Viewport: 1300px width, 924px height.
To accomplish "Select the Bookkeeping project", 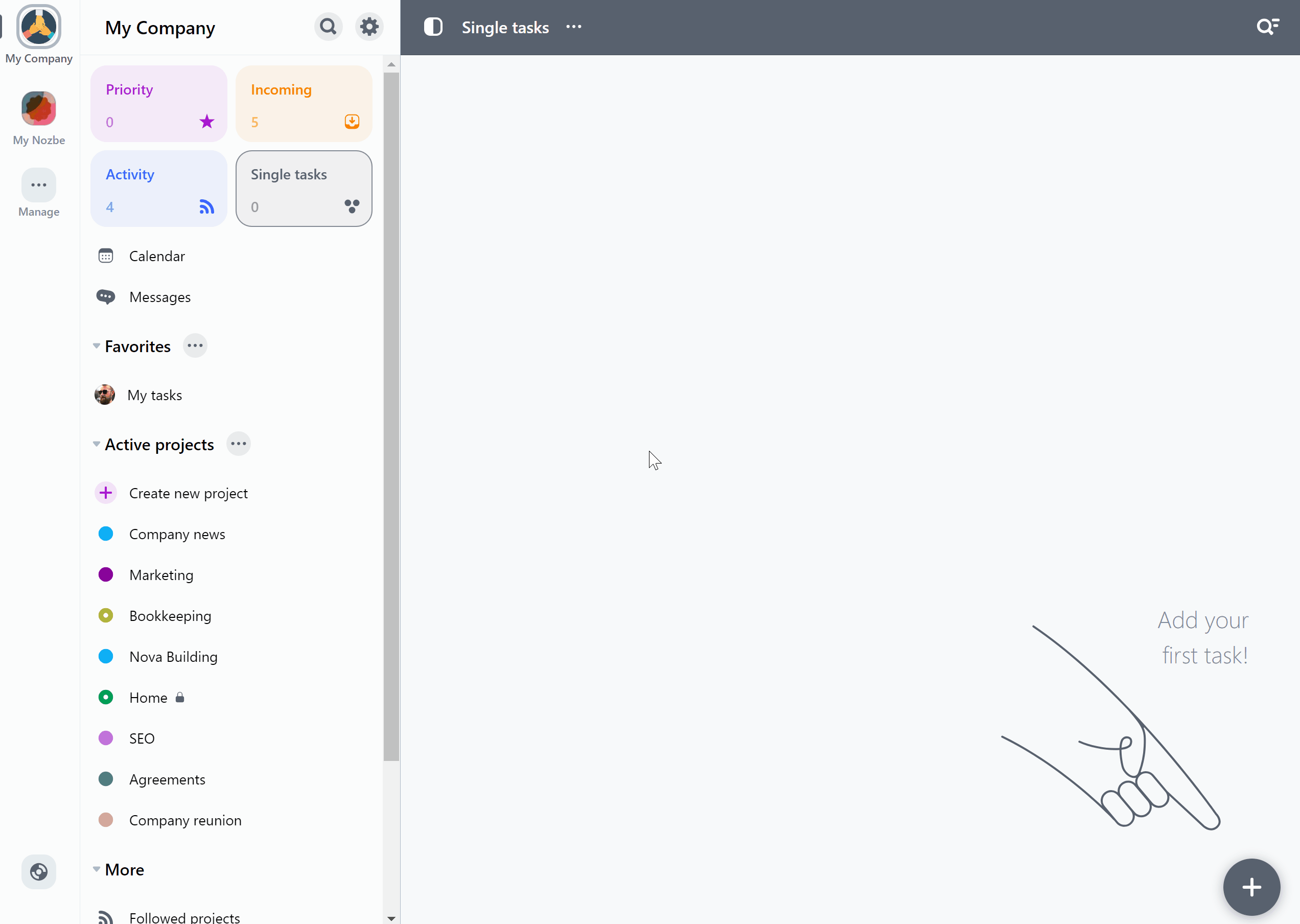I will [x=170, y=615].
